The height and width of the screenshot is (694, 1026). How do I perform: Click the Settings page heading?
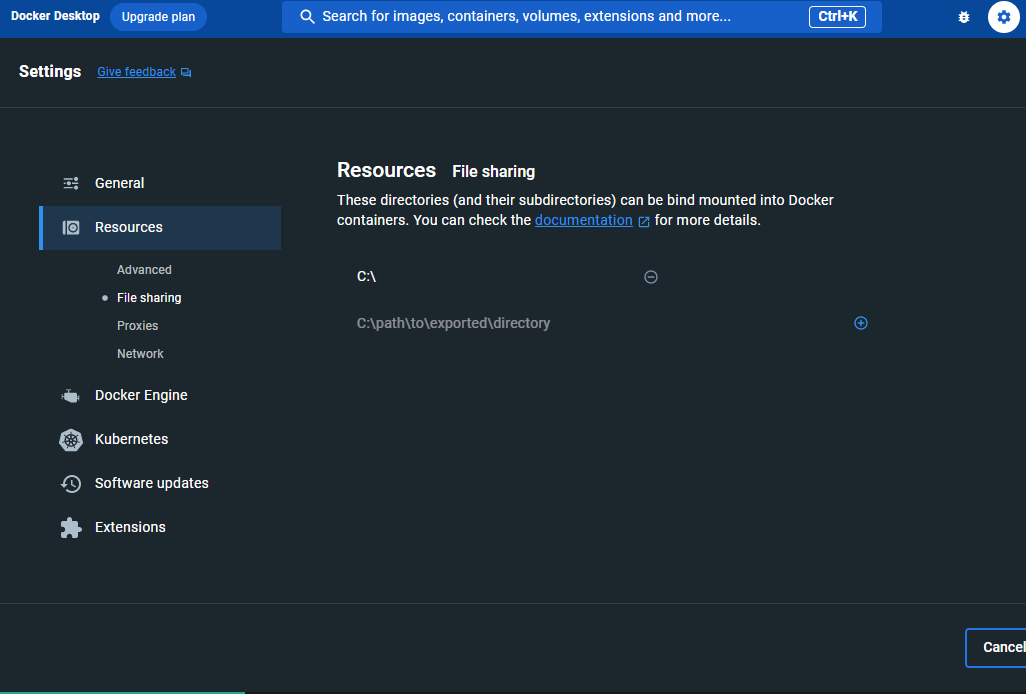pyautogui.click(x=50, y=71)
